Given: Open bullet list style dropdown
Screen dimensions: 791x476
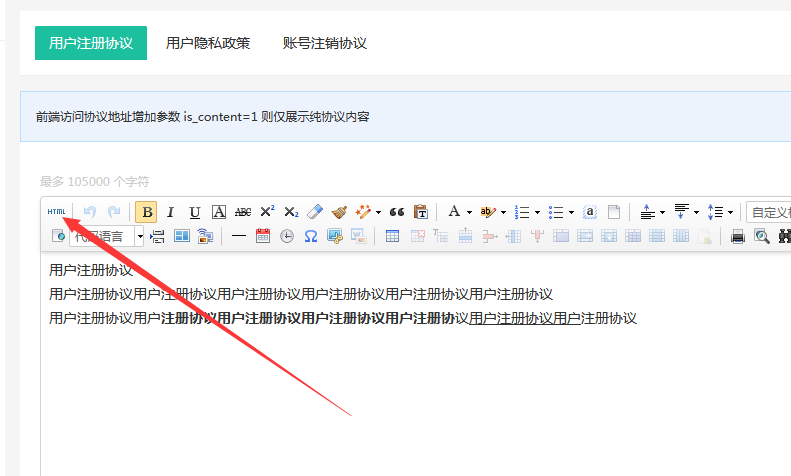Looking at the screenshot, I should pyautogui.click(x=571, y=212).
